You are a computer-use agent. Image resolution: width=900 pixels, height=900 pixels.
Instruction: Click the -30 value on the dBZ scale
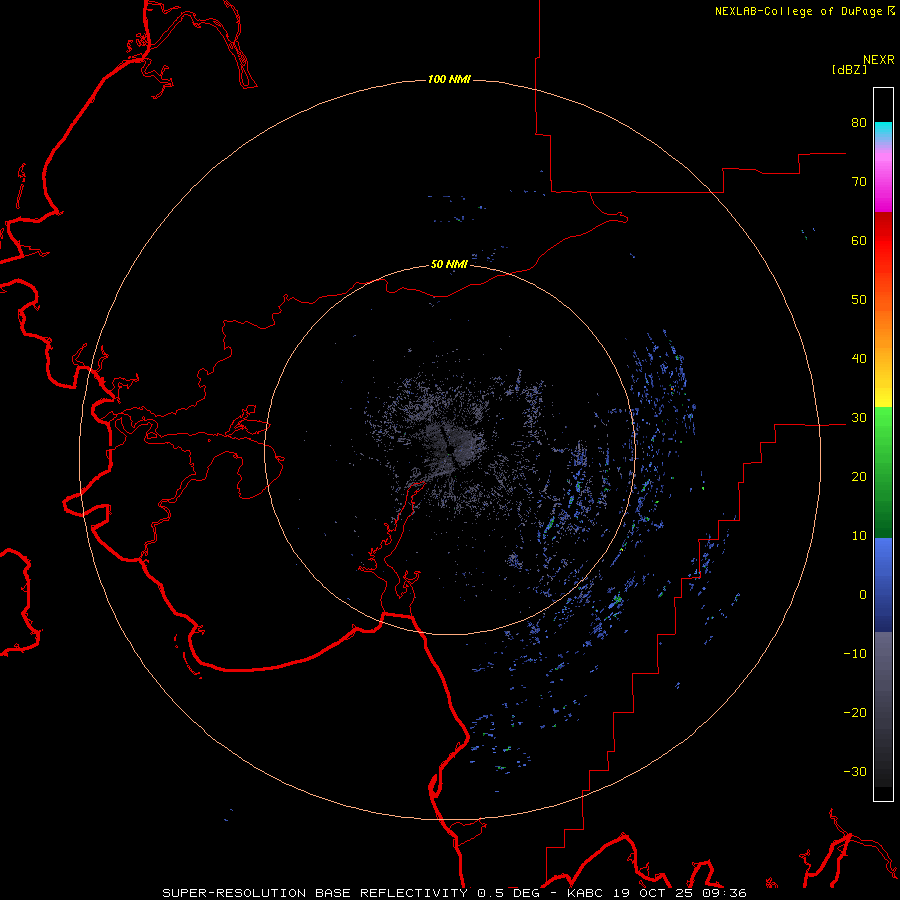(x=855, y=771)
